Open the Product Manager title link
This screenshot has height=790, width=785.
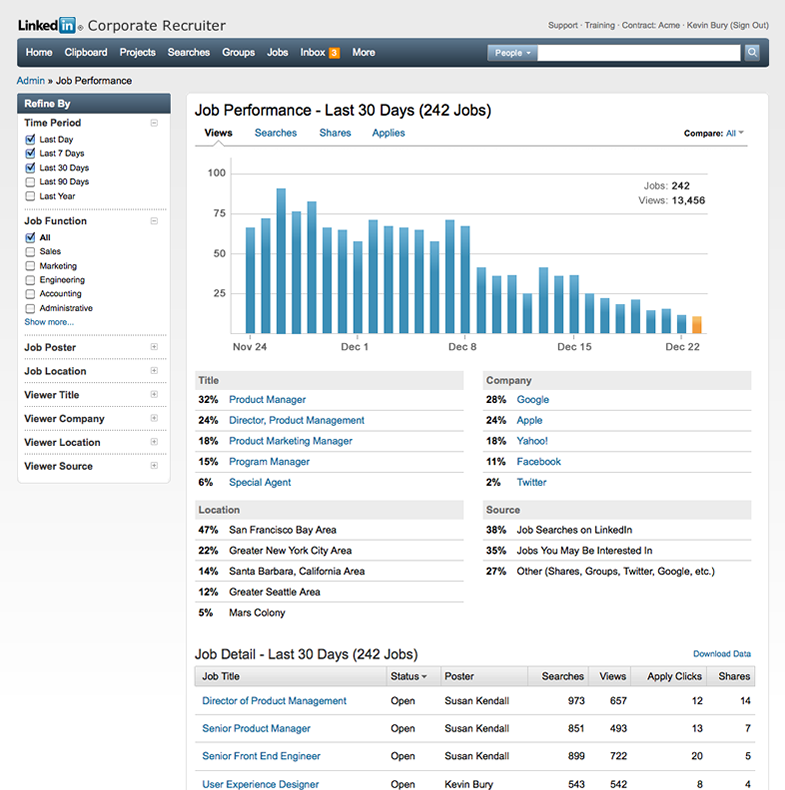[267, 400]
